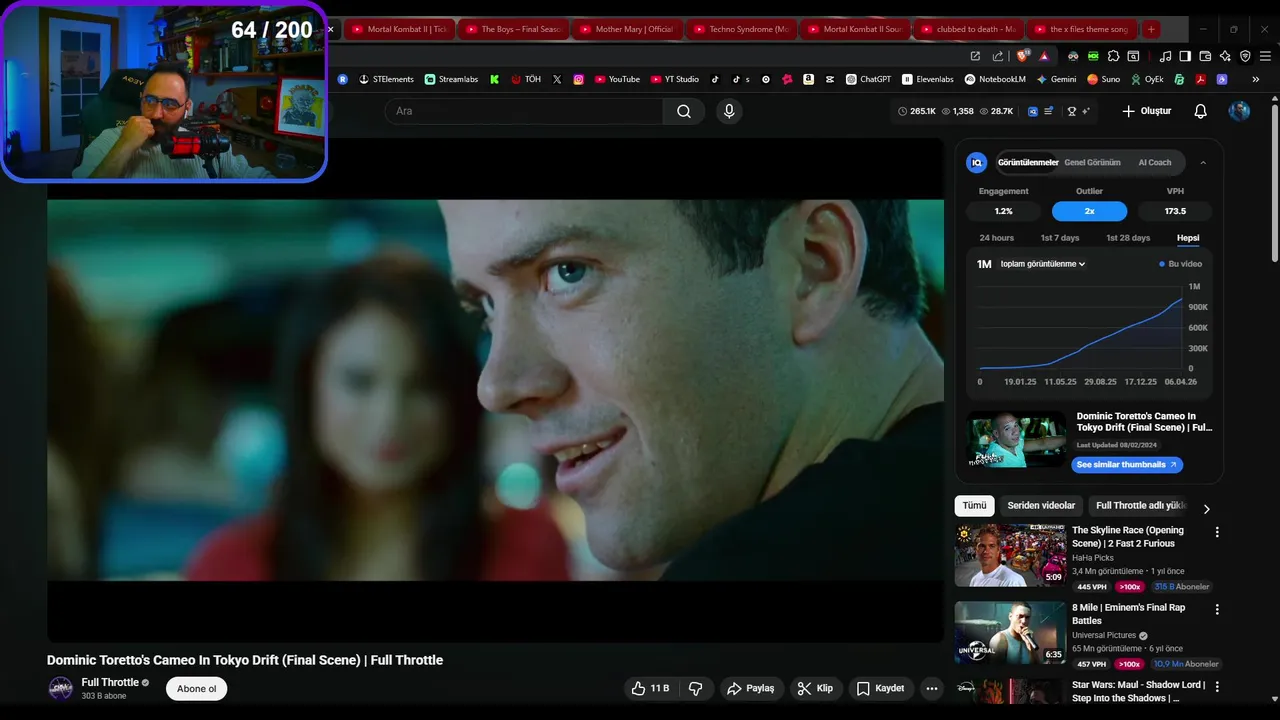Open Brave browser hamburger menu
1280x720 pixels.
tap(1265, 56)
